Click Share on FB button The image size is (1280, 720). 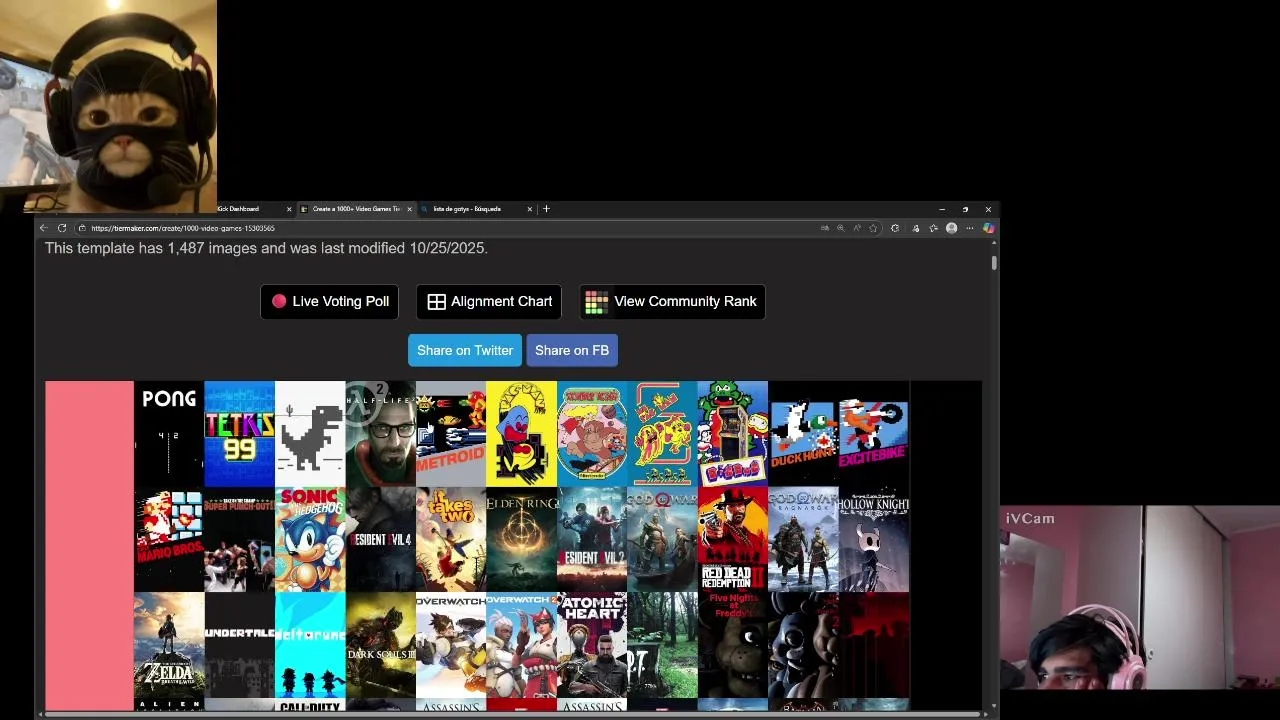pos(572,350)
